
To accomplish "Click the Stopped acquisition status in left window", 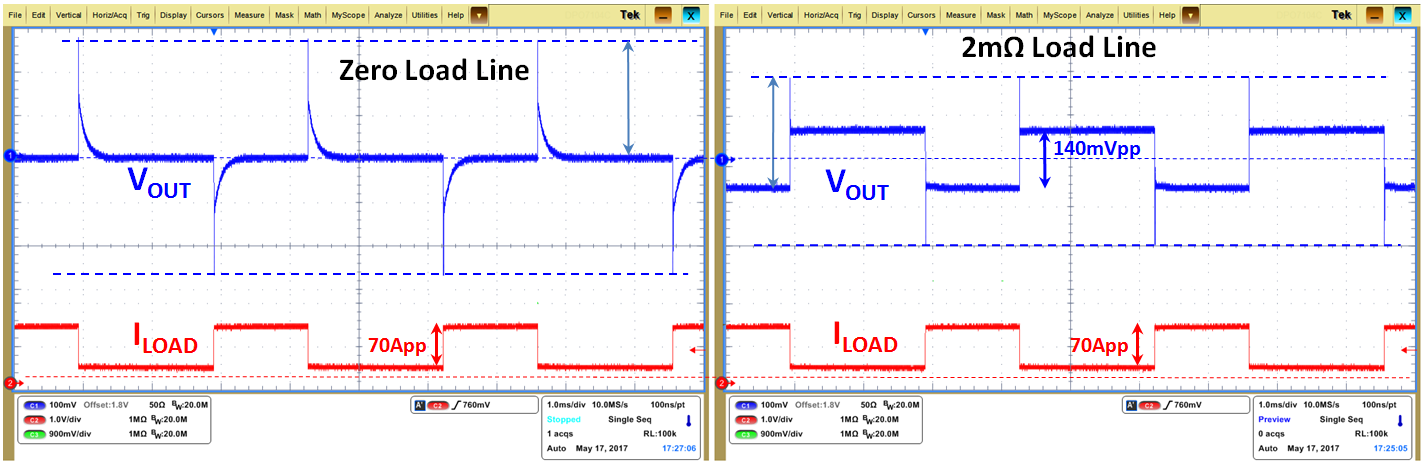I will tap(563, 420).
